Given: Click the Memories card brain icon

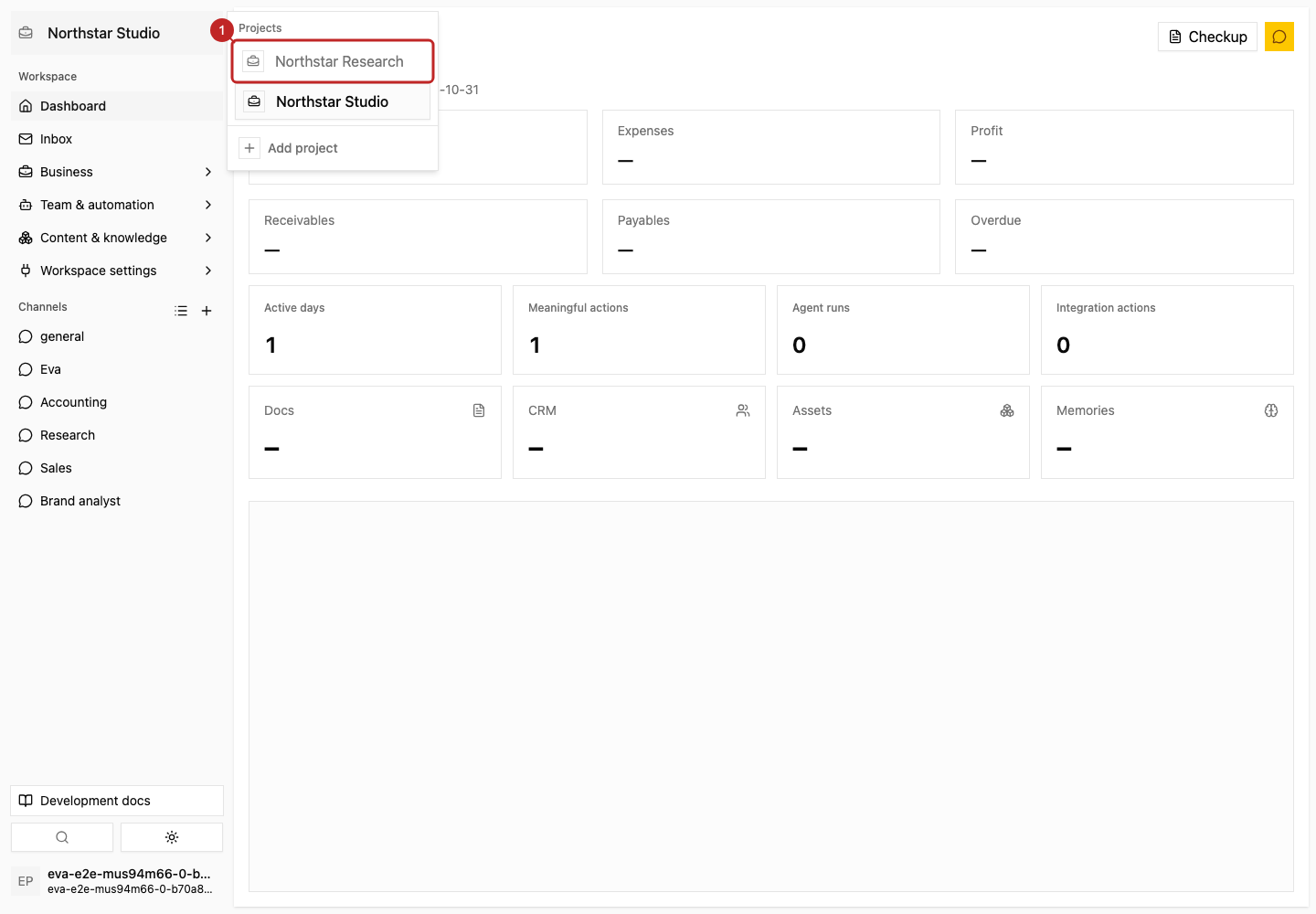Looking at the screenshot, I should click(x=1271, y=410).
